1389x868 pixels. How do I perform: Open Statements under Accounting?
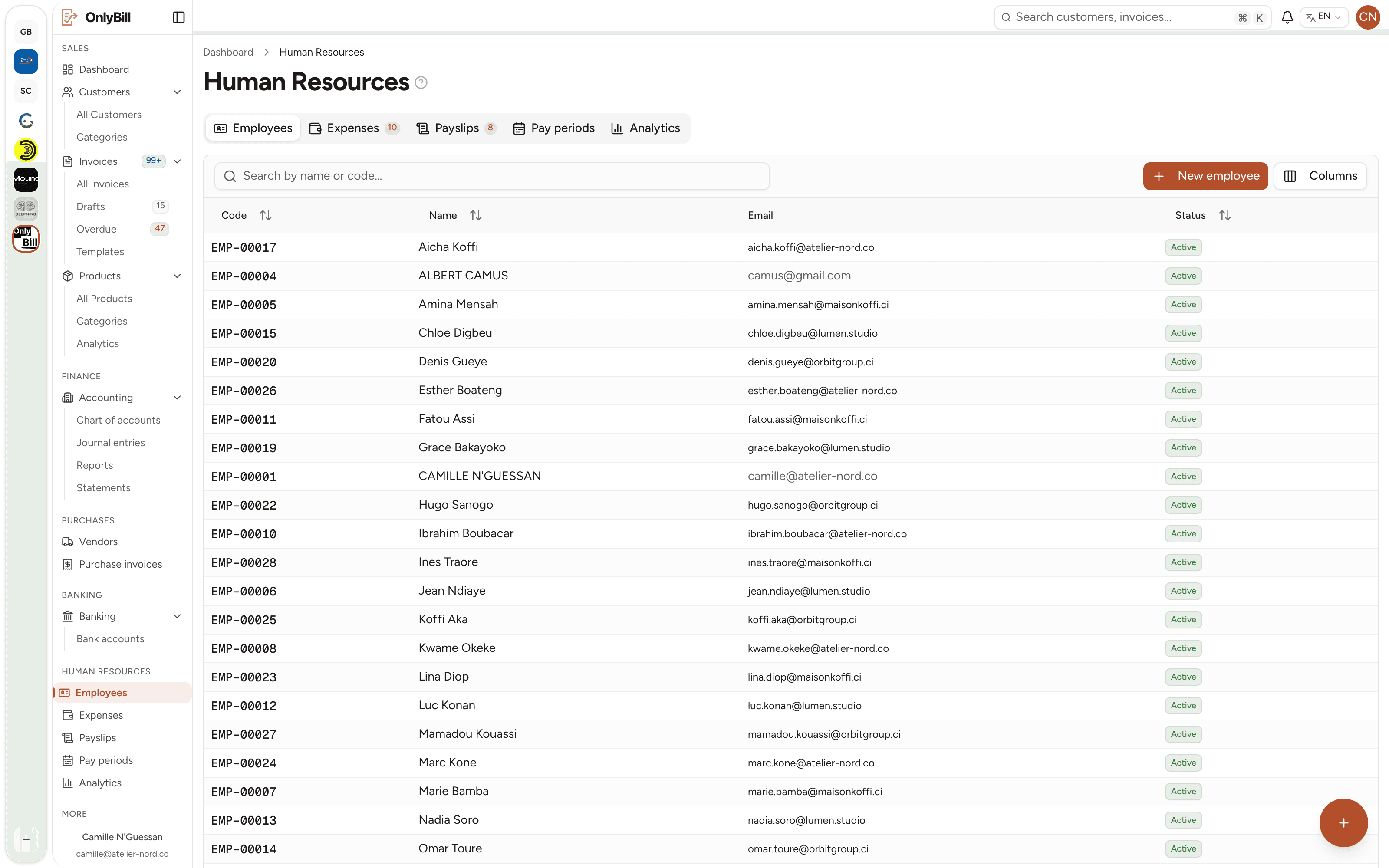(x=103, y=488)
